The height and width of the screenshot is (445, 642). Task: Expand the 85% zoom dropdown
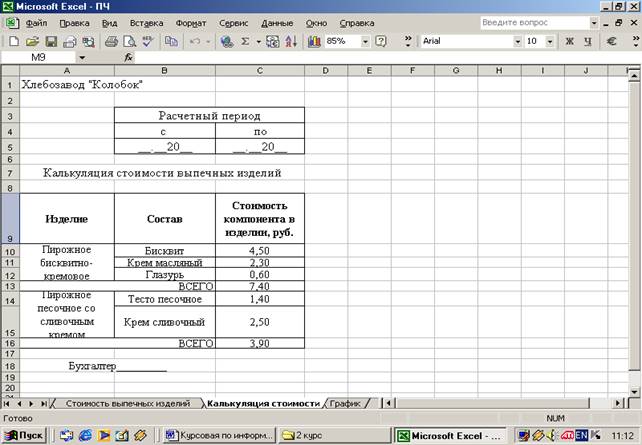coord(365,42)
